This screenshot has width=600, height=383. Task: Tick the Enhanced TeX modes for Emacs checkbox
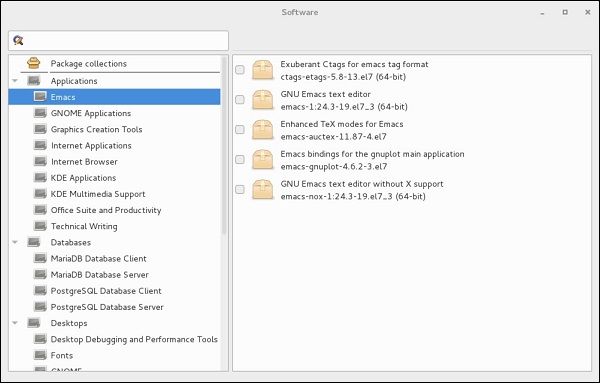(x=240, y=129)
